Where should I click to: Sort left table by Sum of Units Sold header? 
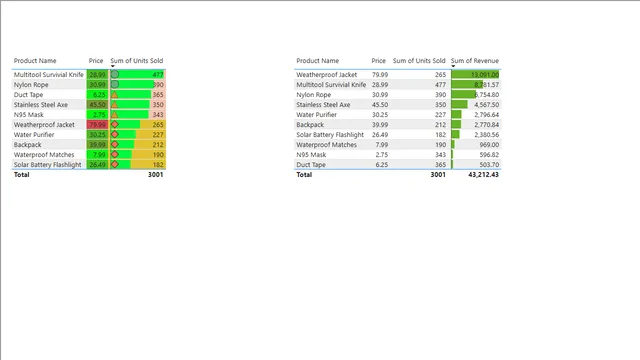tap(137, 61)
